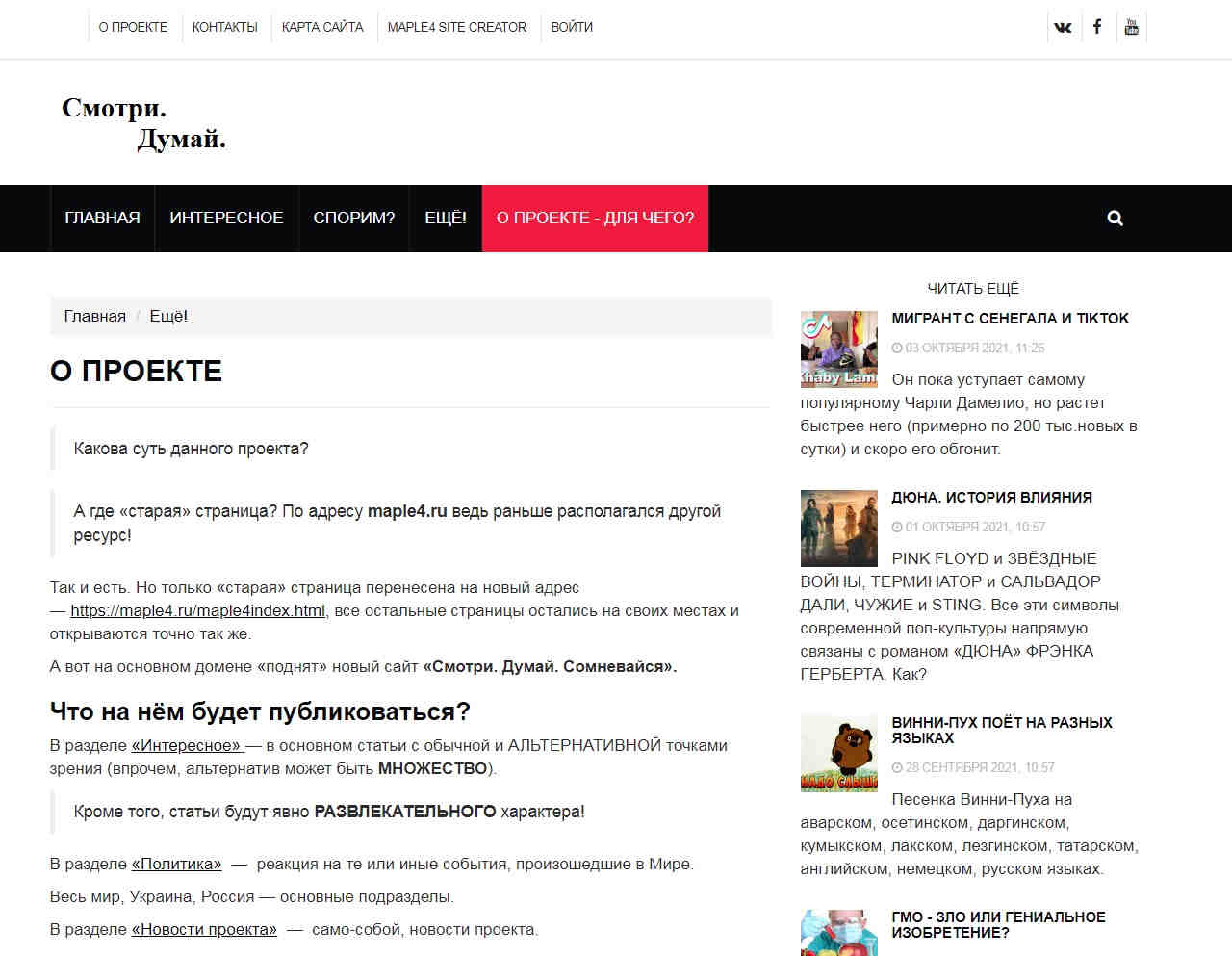1232x956 pixels.
Task: Open the YouTube channel icon
Action: [x=1131, y=27]
